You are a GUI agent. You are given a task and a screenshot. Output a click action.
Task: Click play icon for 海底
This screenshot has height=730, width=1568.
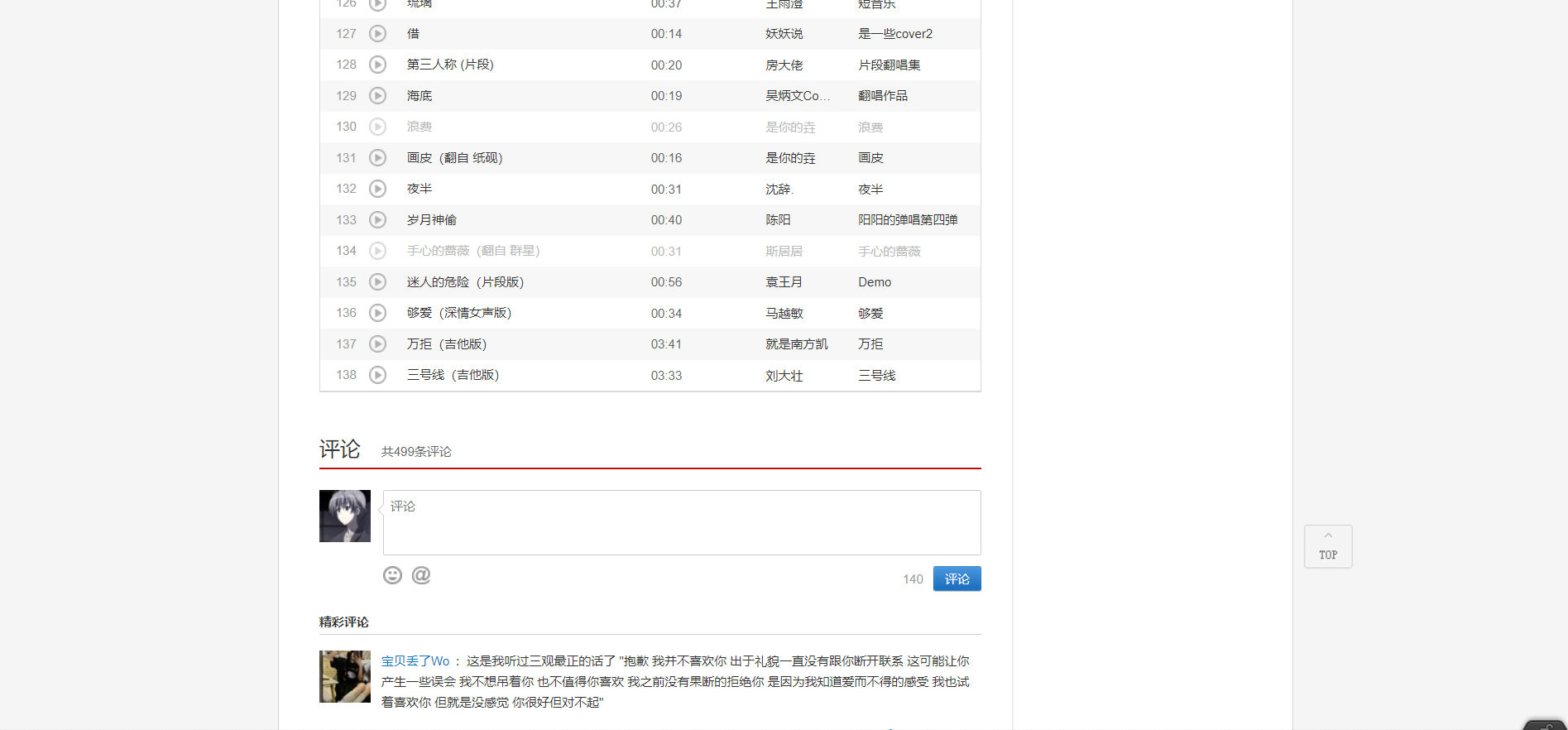point(377,96)
